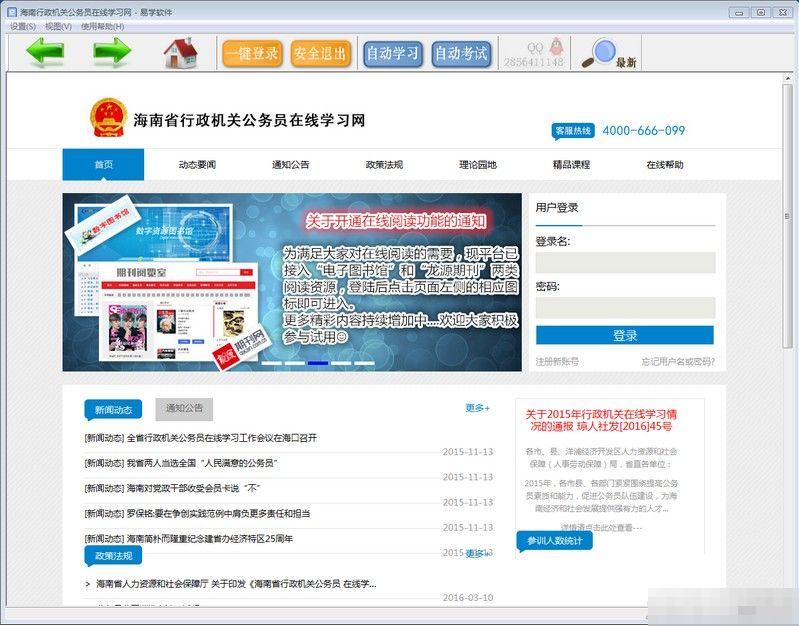Select 精品课程 in the navigation bar
Viewport: 799px width, 626px height.
571,165
